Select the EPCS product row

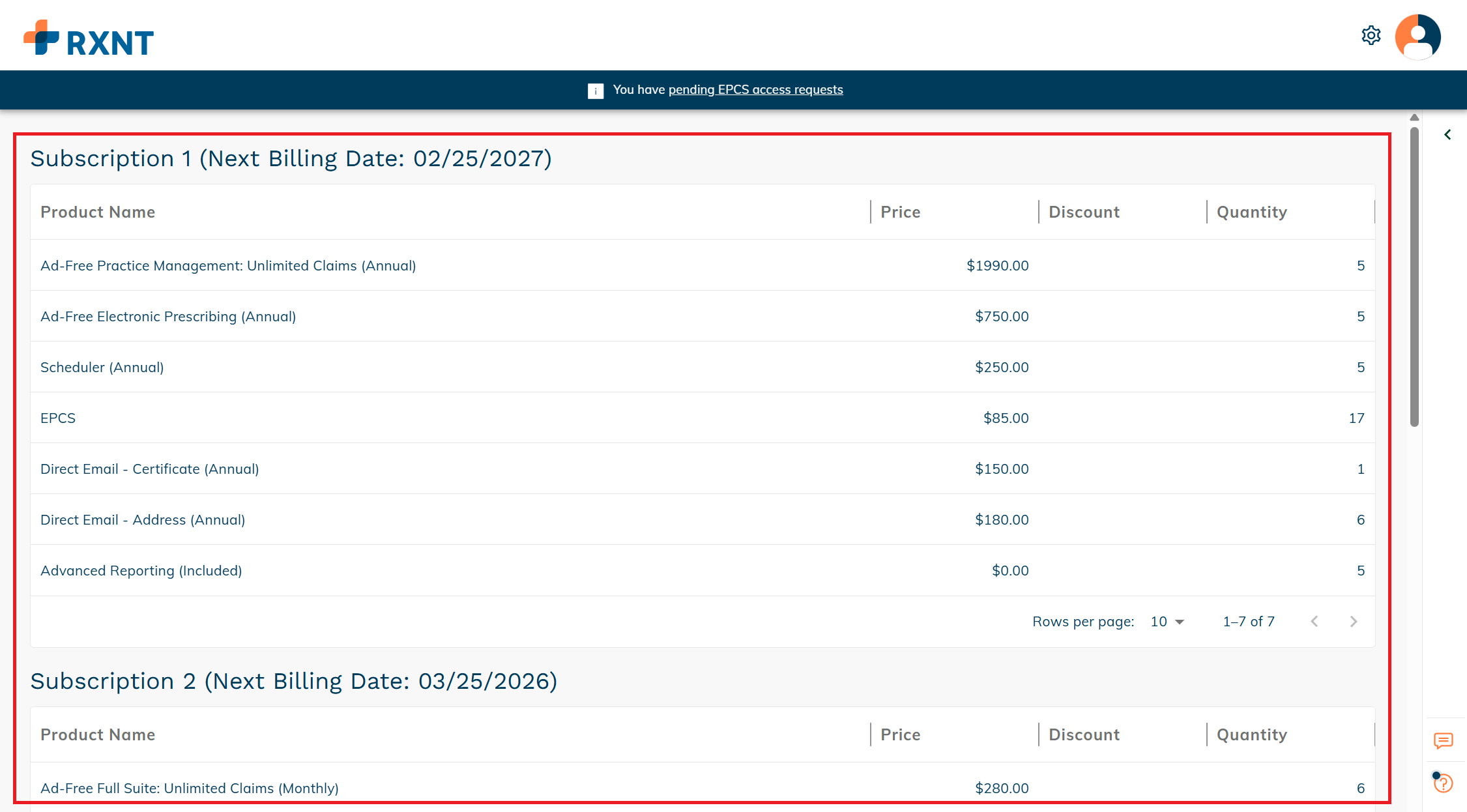[58, 418]
